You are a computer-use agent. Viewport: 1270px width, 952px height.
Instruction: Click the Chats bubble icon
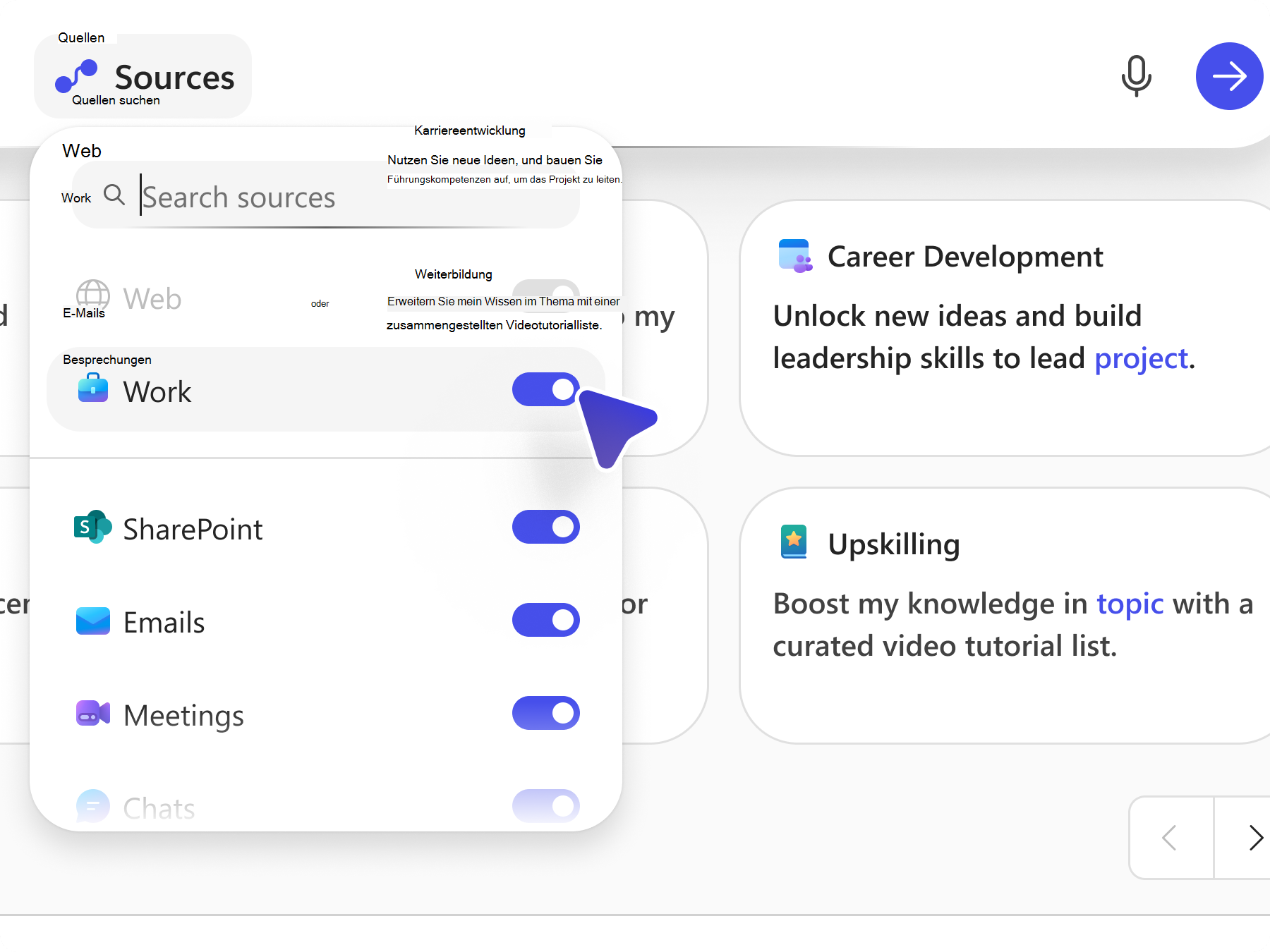coord(93,806)
